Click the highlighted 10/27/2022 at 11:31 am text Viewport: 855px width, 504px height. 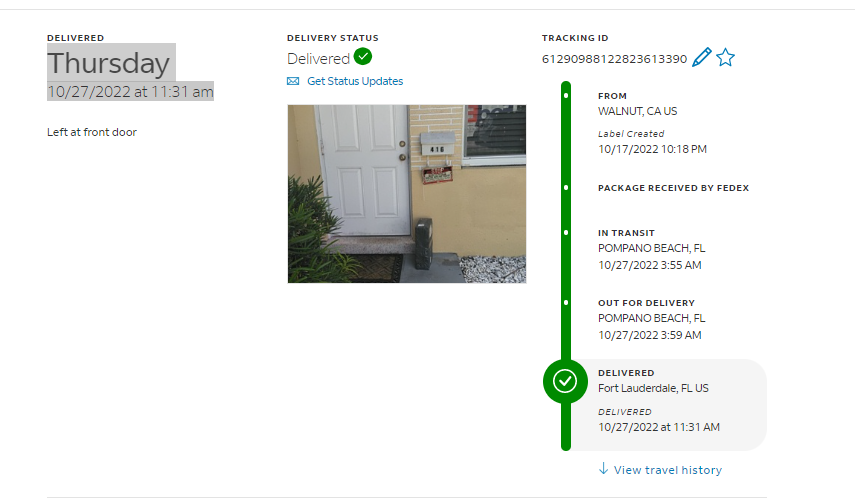point(130,92)
